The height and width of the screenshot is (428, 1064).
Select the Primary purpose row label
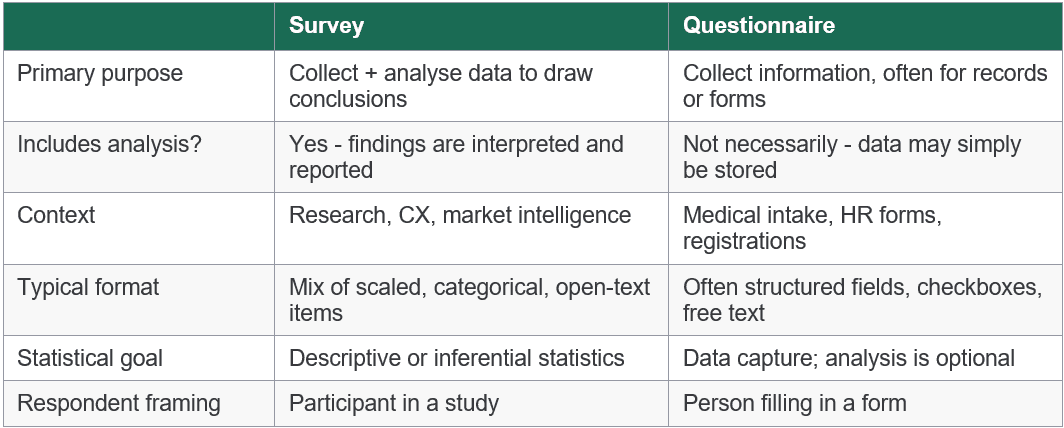coord(100,74)
